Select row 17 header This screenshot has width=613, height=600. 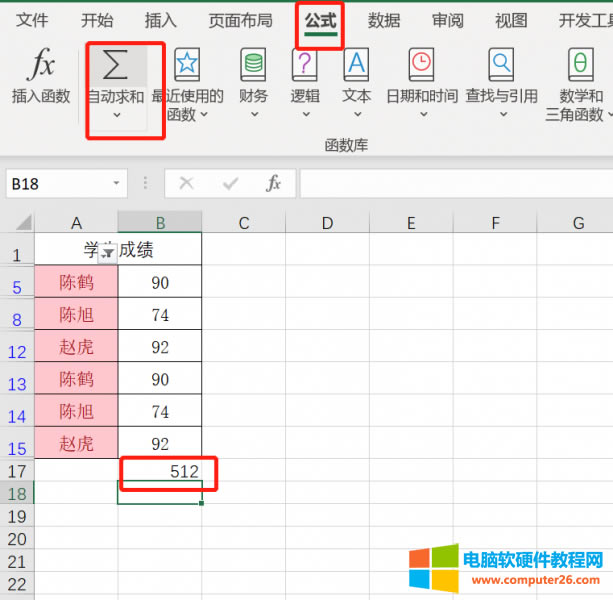tap(17, 471)
